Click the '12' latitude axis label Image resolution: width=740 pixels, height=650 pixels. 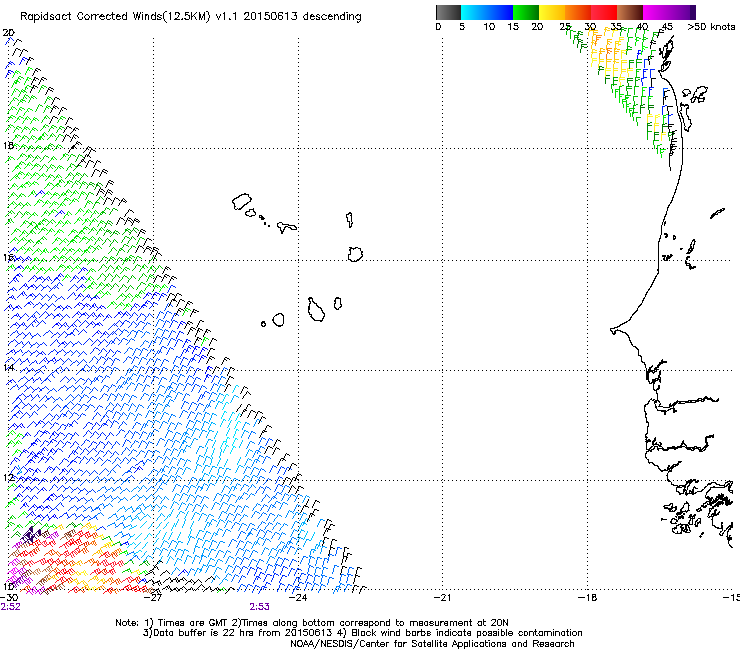click(8, 477)
